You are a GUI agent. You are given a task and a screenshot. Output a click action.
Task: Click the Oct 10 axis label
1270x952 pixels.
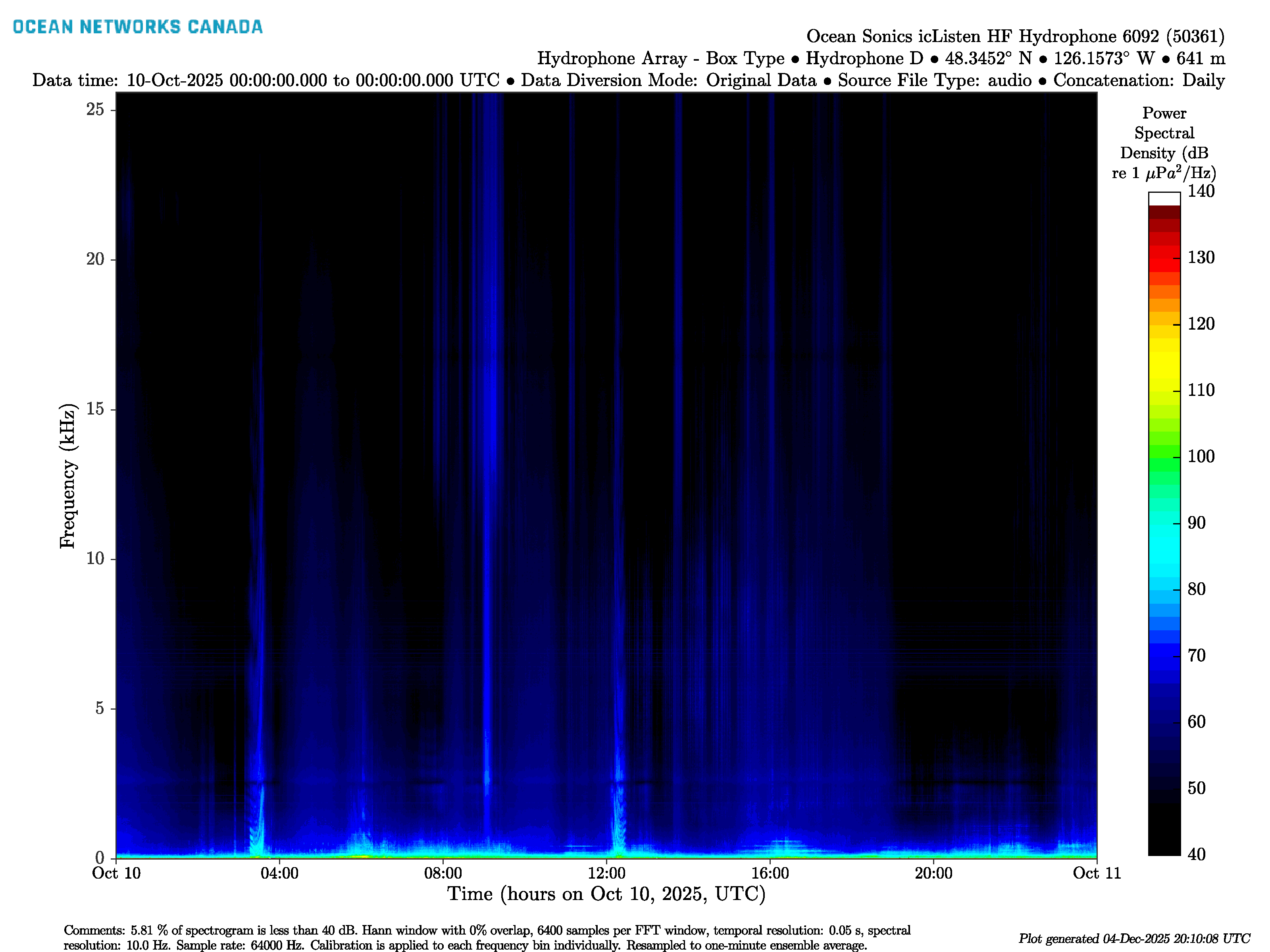[116, 873]
